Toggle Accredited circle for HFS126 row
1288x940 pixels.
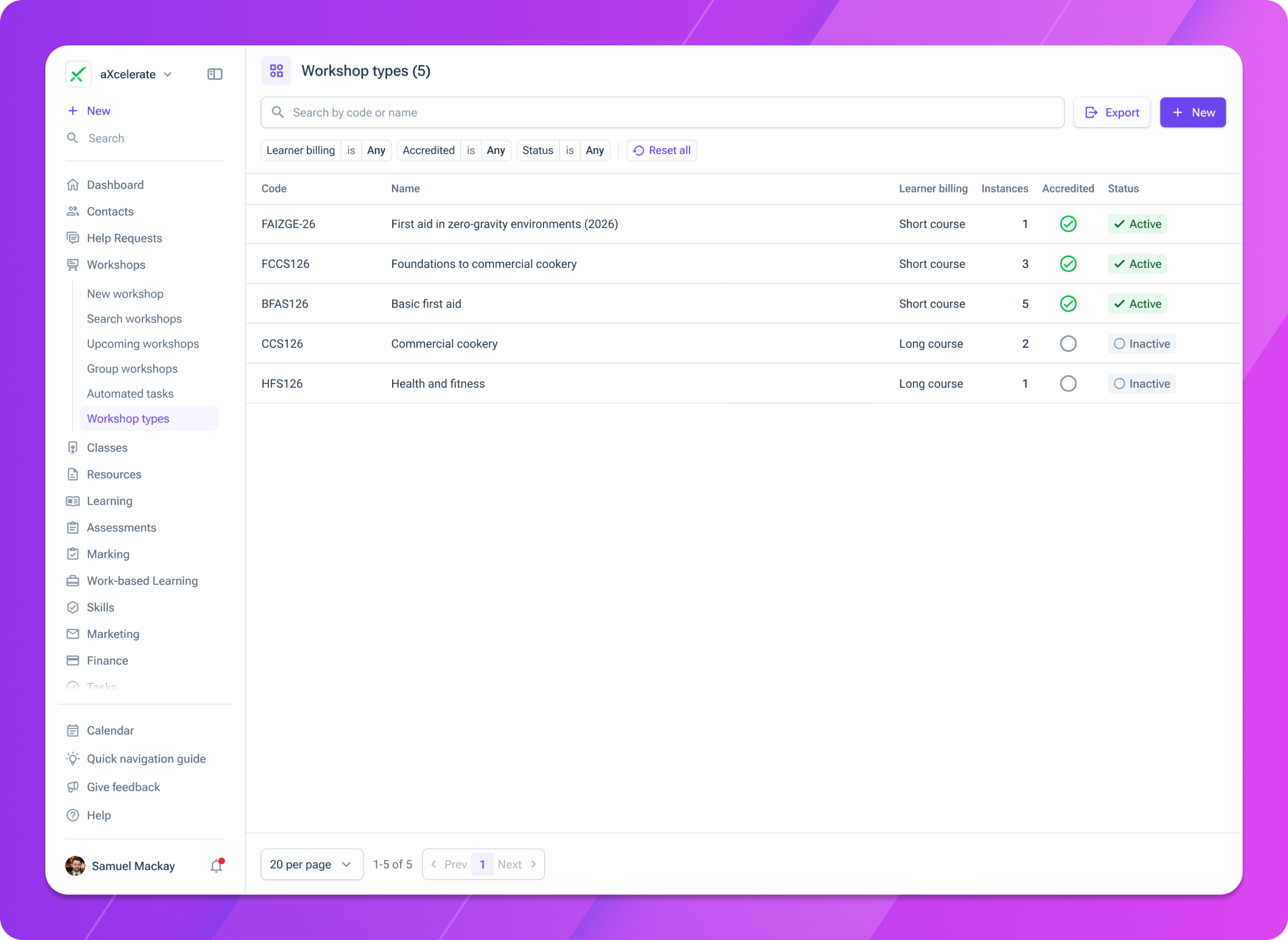pos(1068,384)
